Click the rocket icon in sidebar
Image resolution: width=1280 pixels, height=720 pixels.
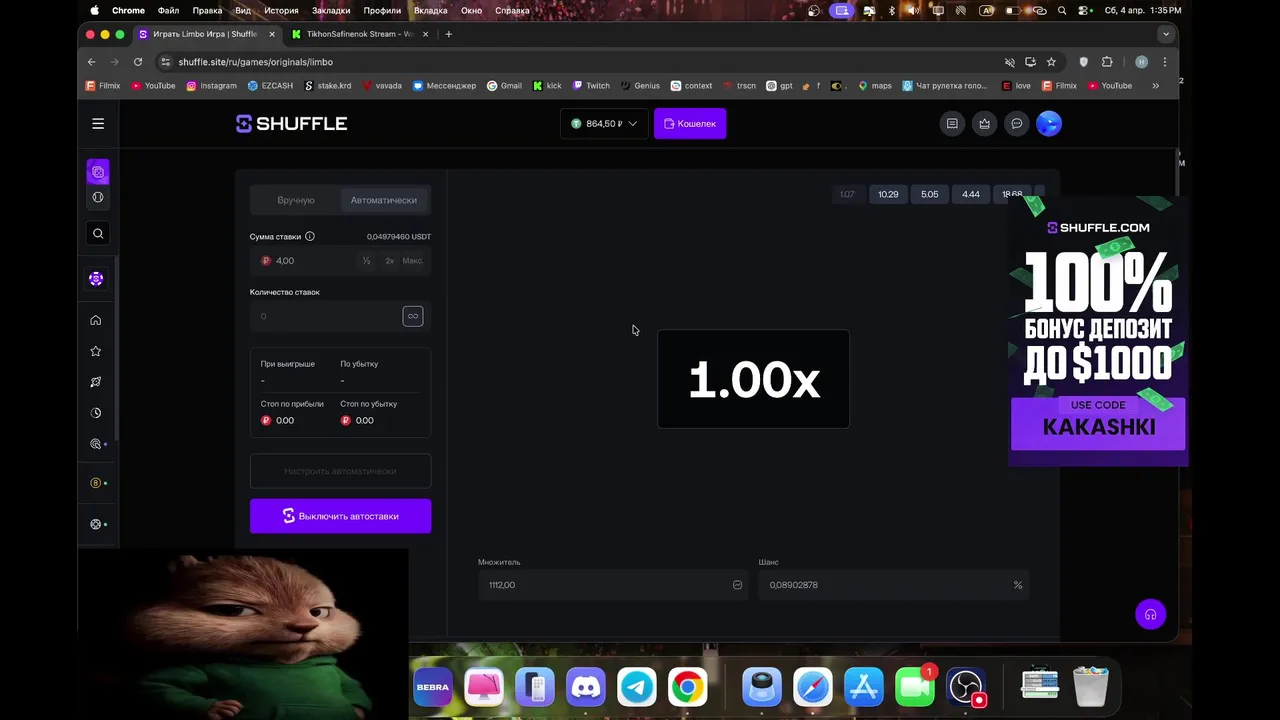(96, 382)
